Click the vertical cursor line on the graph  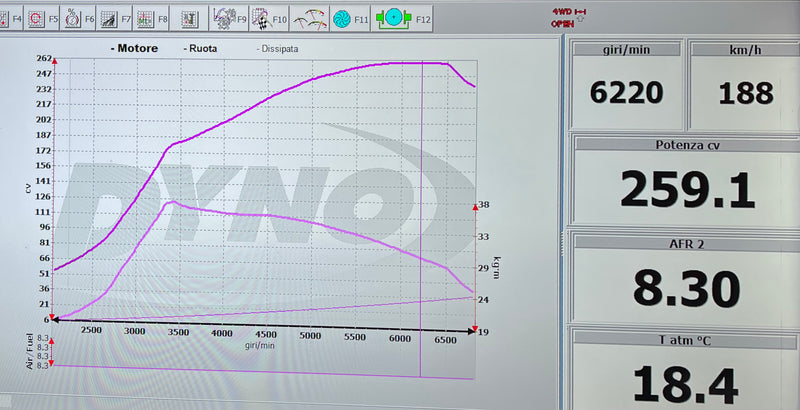click(x=421, y=200)
